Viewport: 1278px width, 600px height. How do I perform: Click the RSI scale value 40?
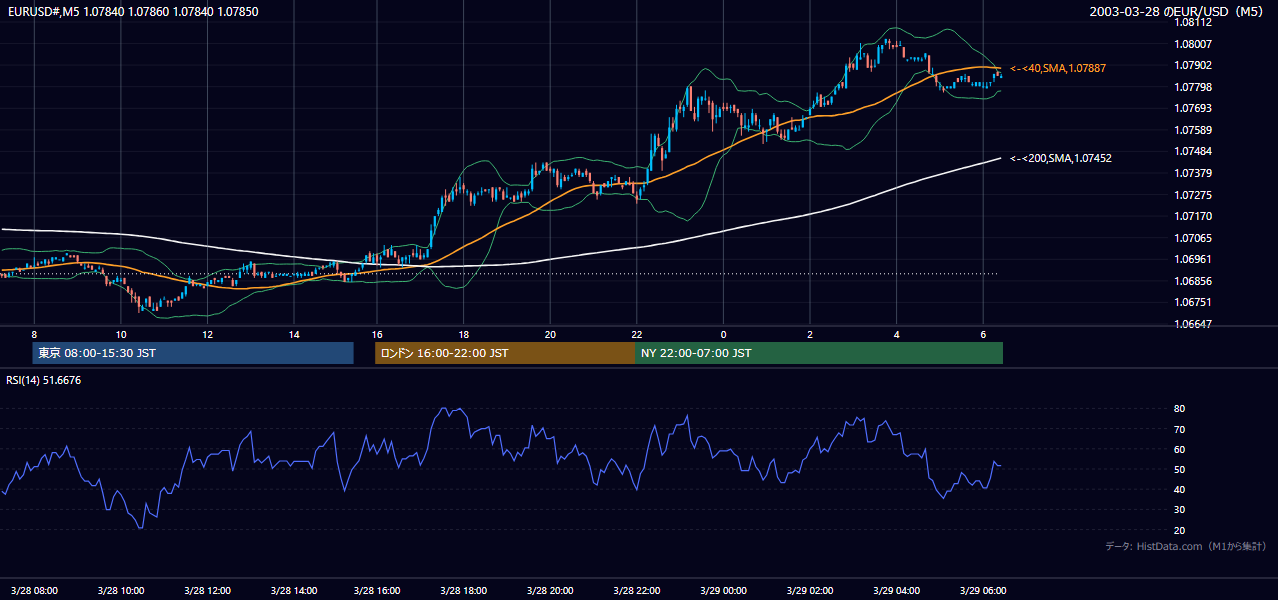[x=1179, y=490]
